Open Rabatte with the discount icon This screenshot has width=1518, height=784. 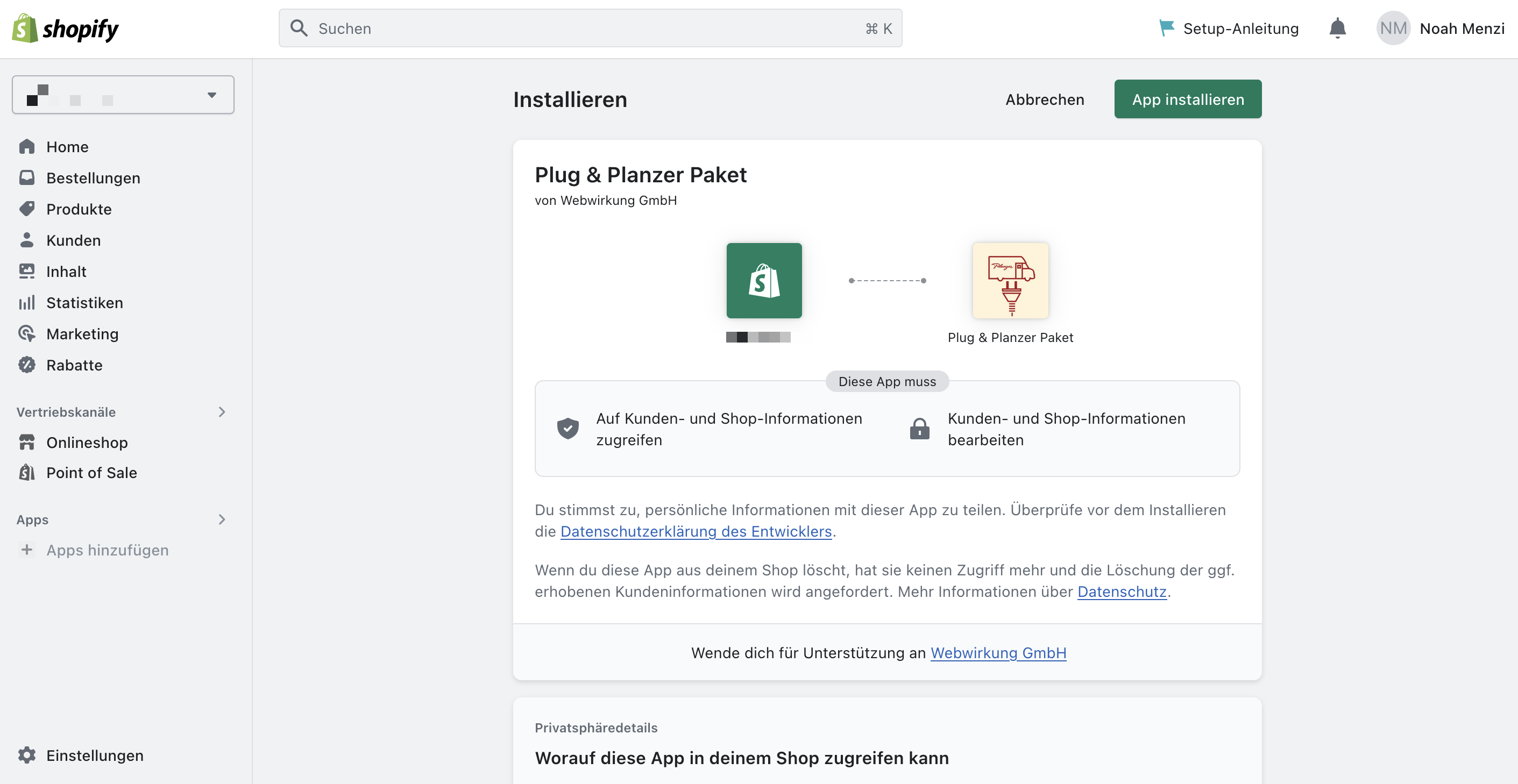coord(27,365)
